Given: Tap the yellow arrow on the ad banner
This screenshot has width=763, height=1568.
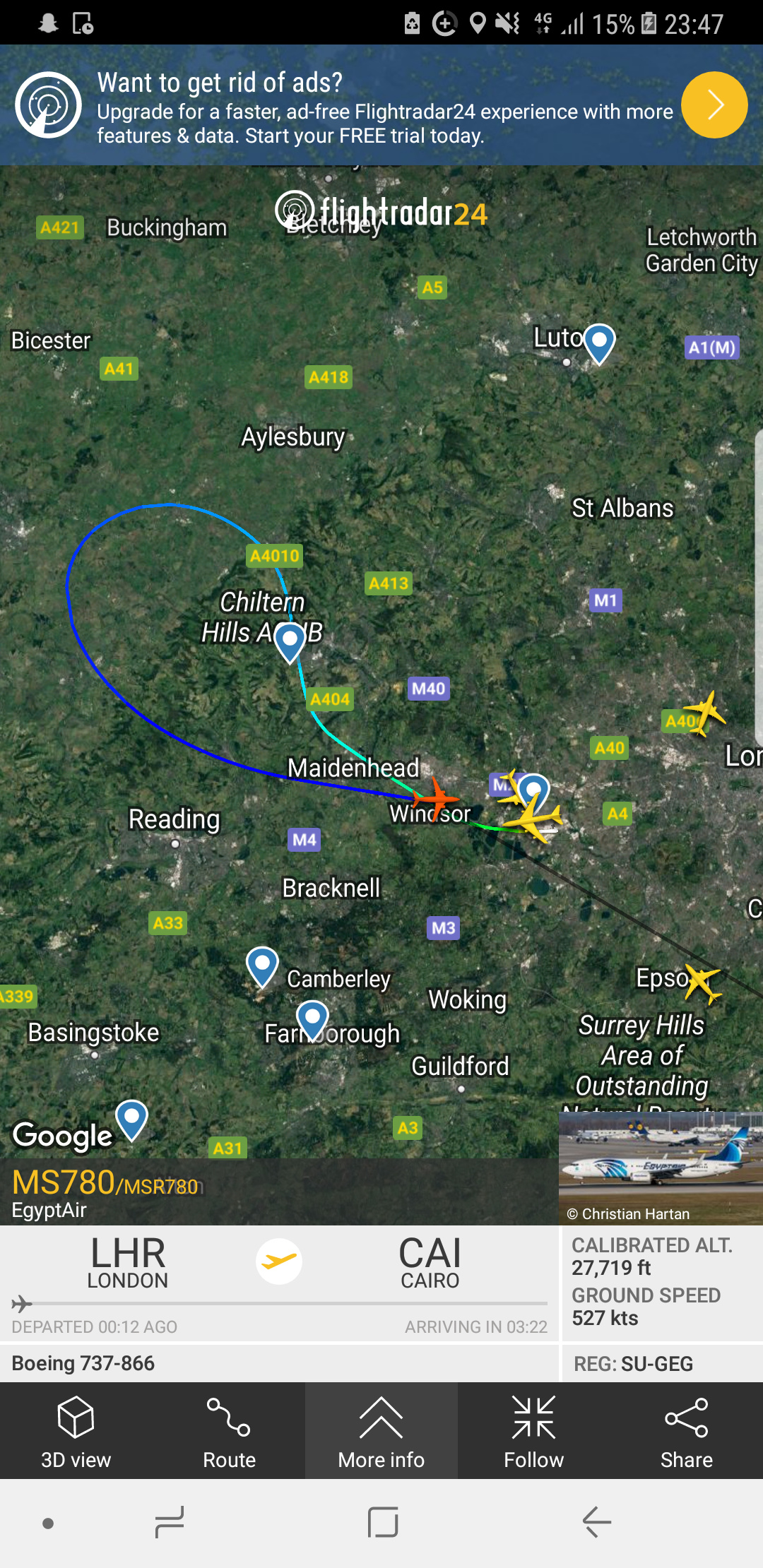Looking at the screenshot, I should pos(714,105).
